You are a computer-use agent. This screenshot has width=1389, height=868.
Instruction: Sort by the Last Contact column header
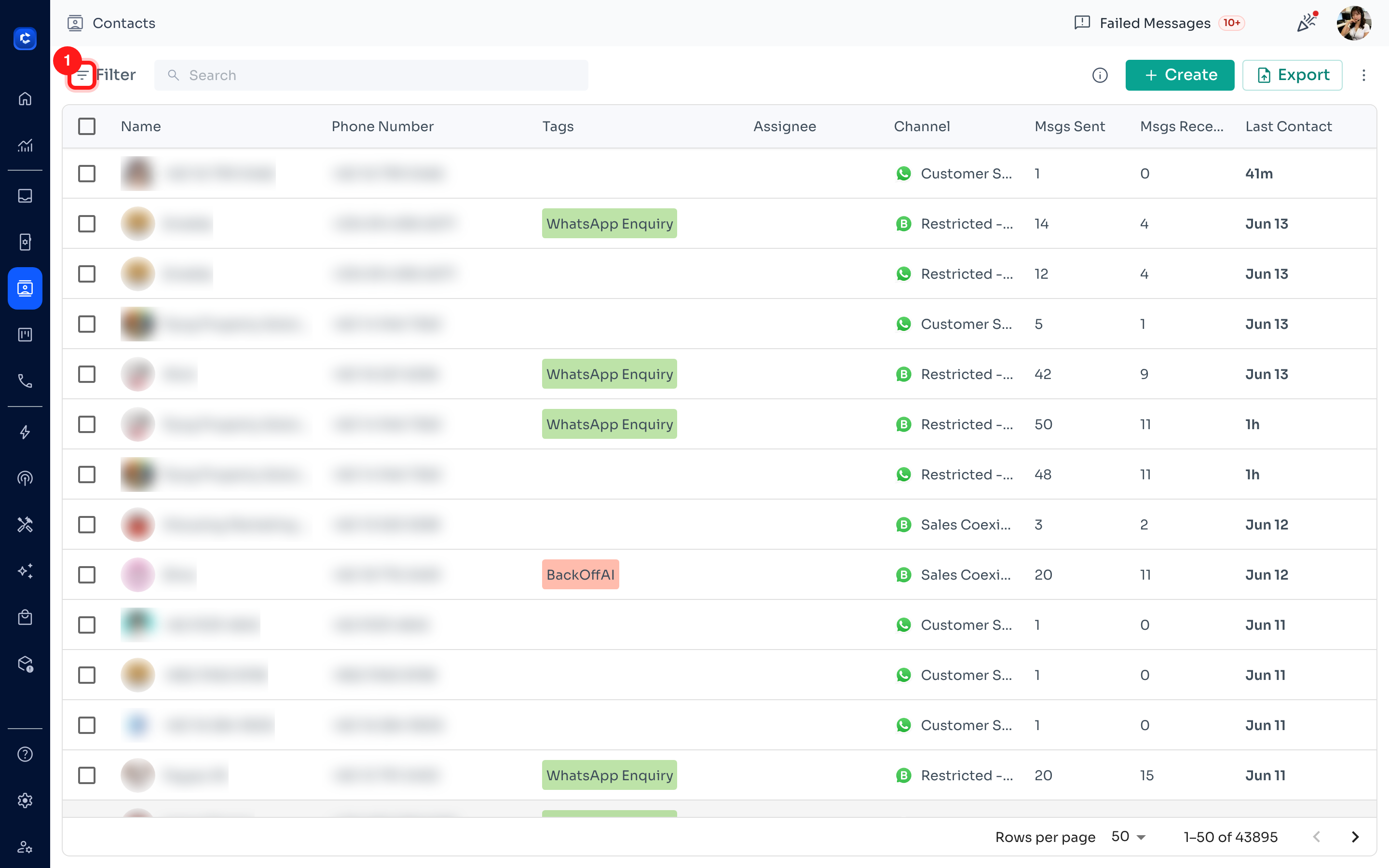1288,126
